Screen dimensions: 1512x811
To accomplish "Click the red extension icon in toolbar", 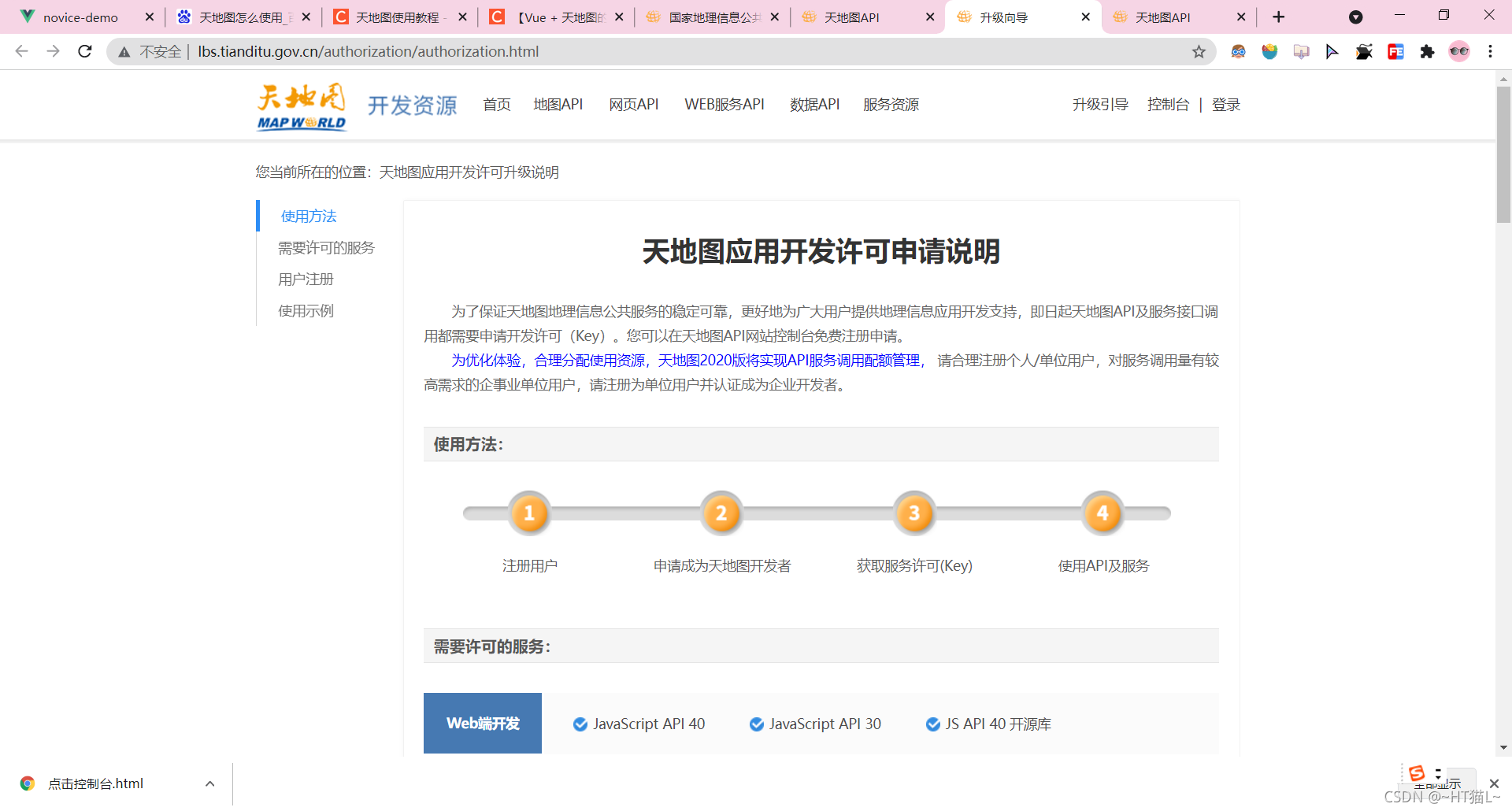I will click(1395, 52).
